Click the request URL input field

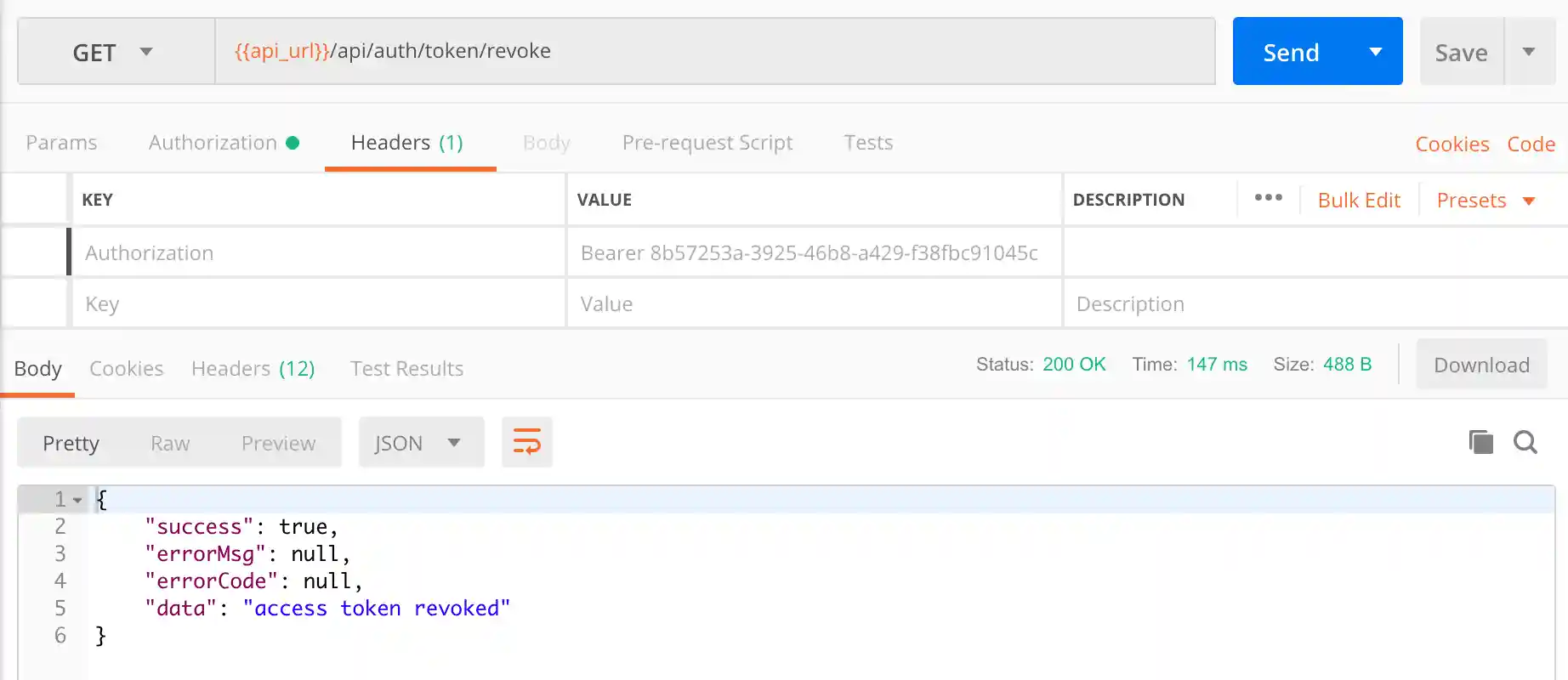click(714, 51)
